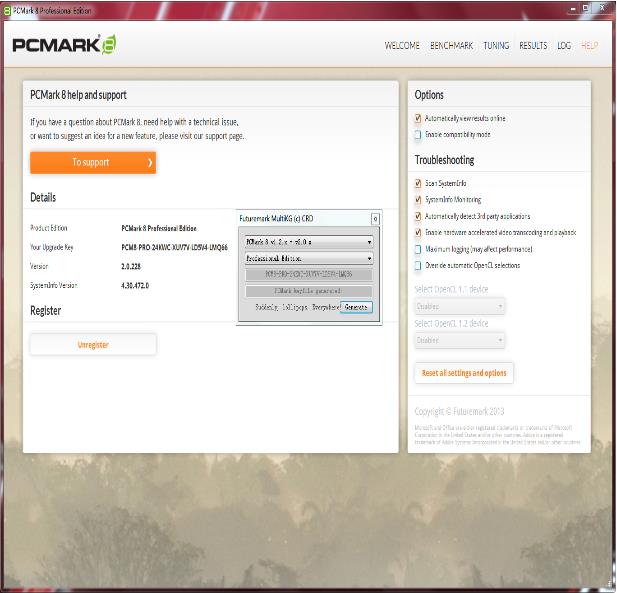Click the Copyright Futuremark 2013 text

(459, 411)
